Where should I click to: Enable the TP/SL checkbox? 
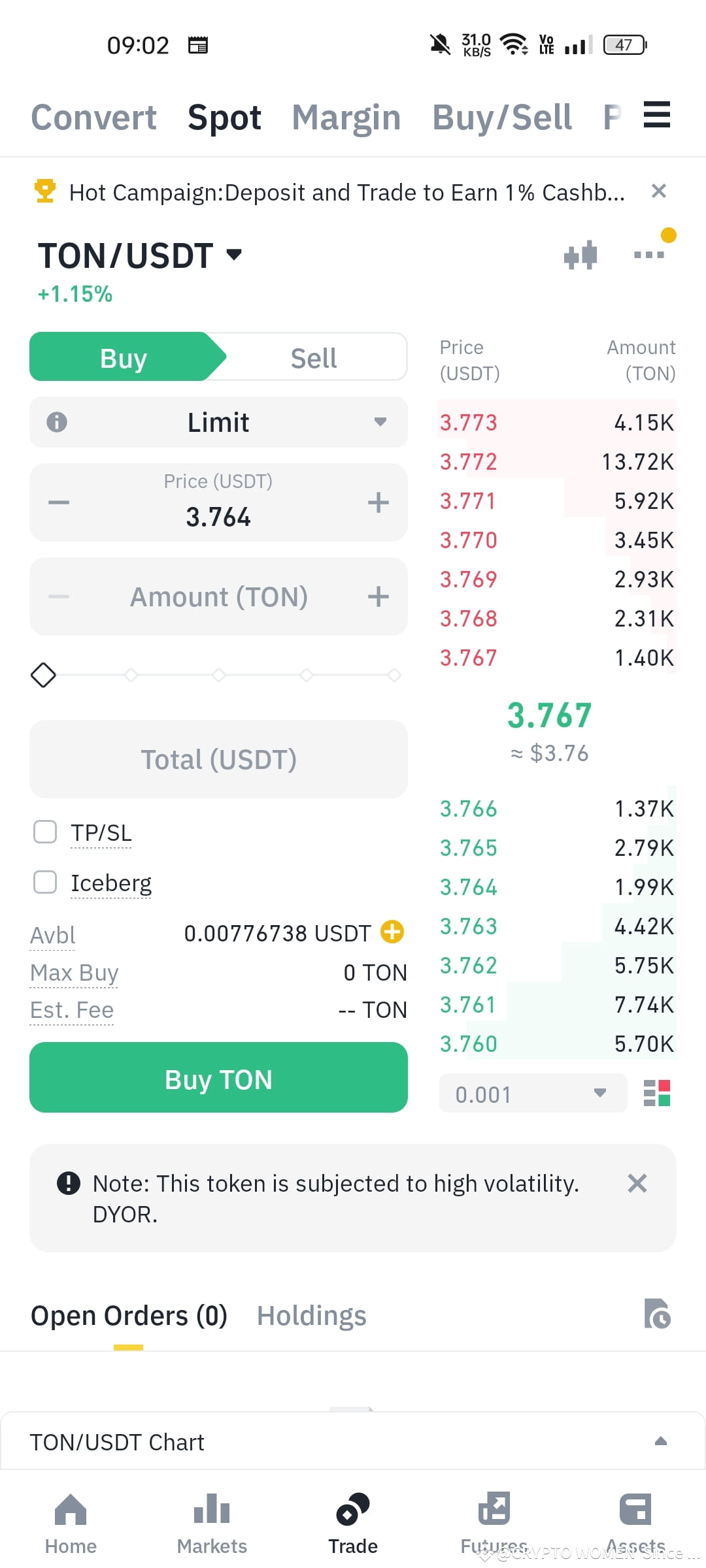pos(45,832)
